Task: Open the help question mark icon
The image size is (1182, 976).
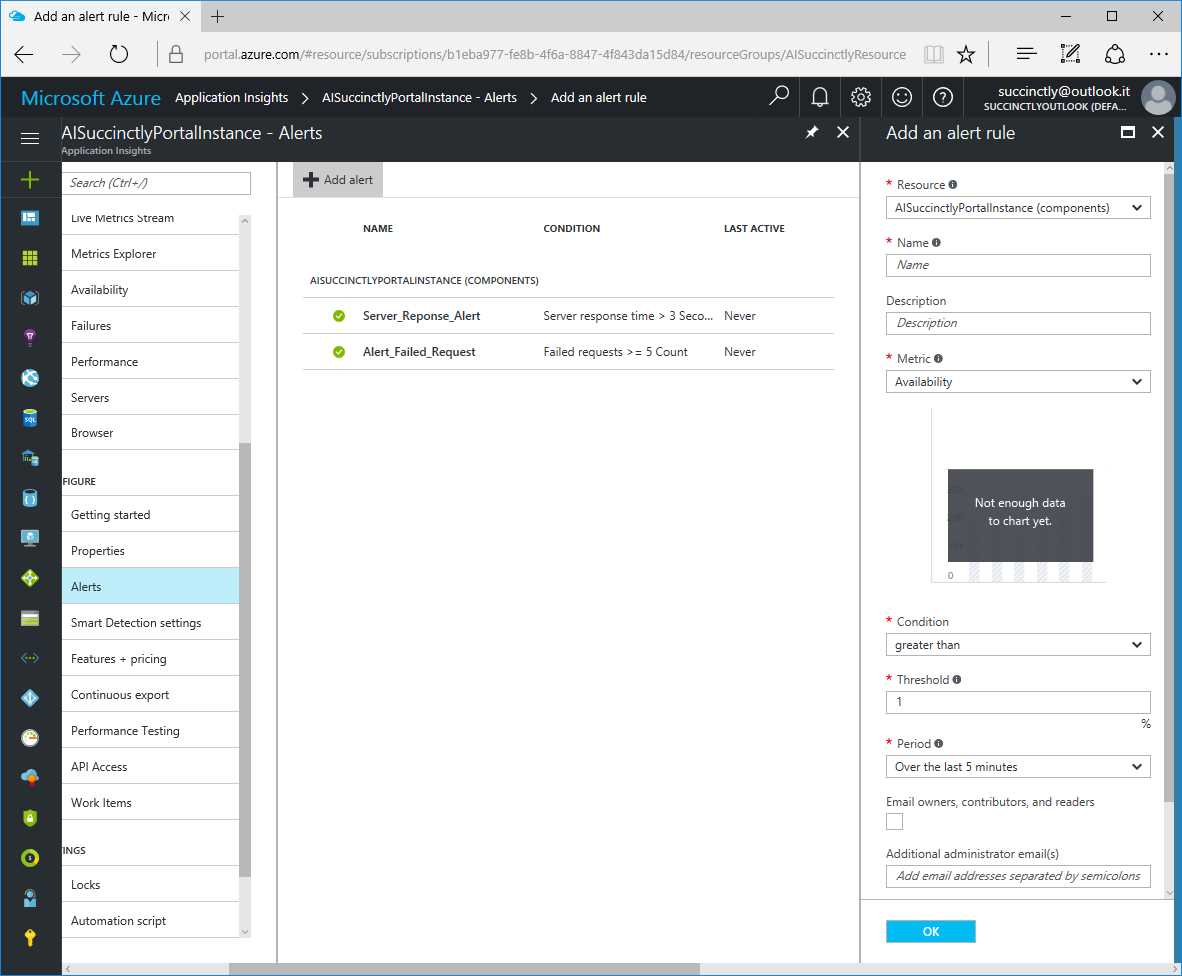Action: coord(942,96)
